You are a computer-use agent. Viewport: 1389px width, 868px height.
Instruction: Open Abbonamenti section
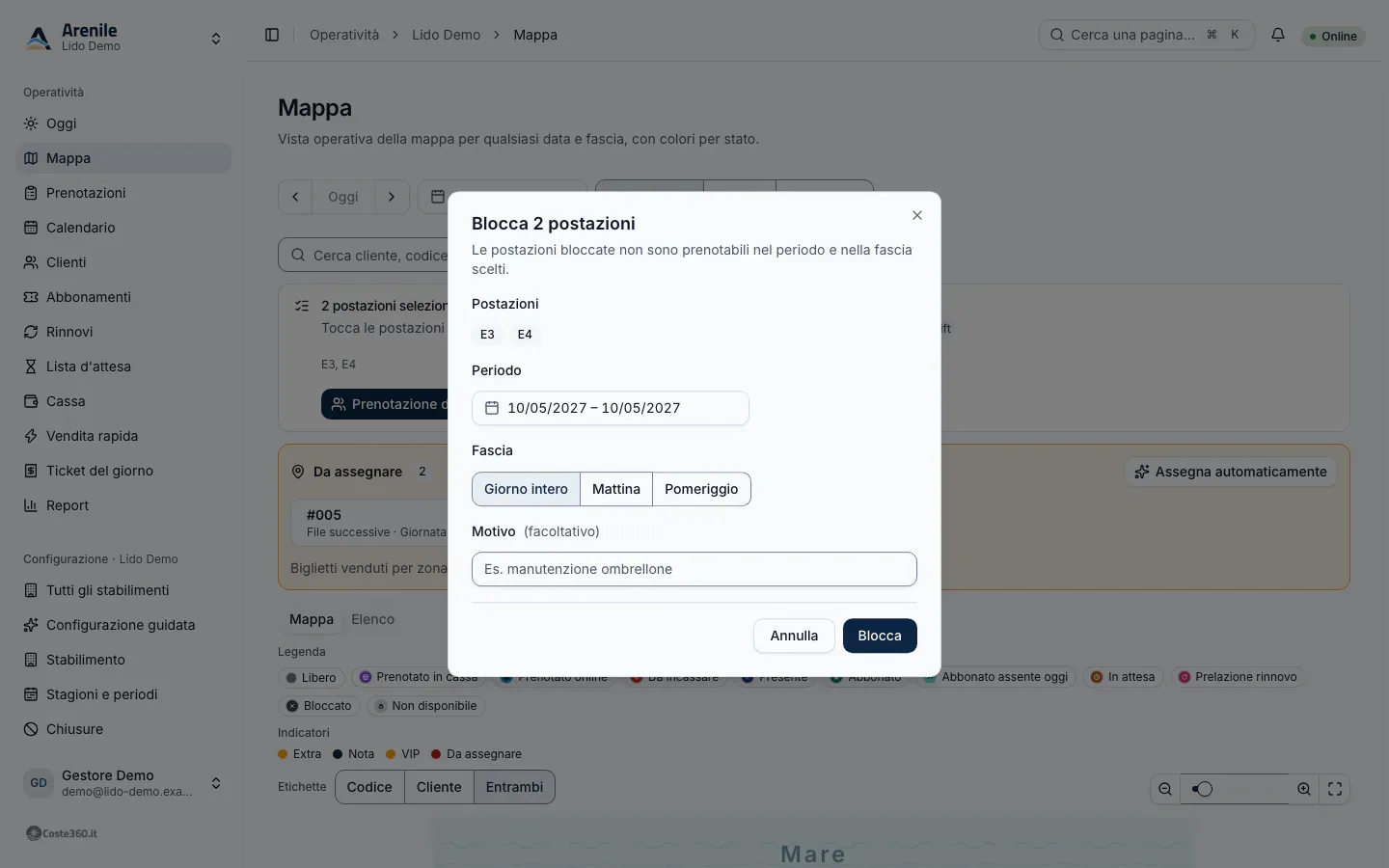(123, 297)
